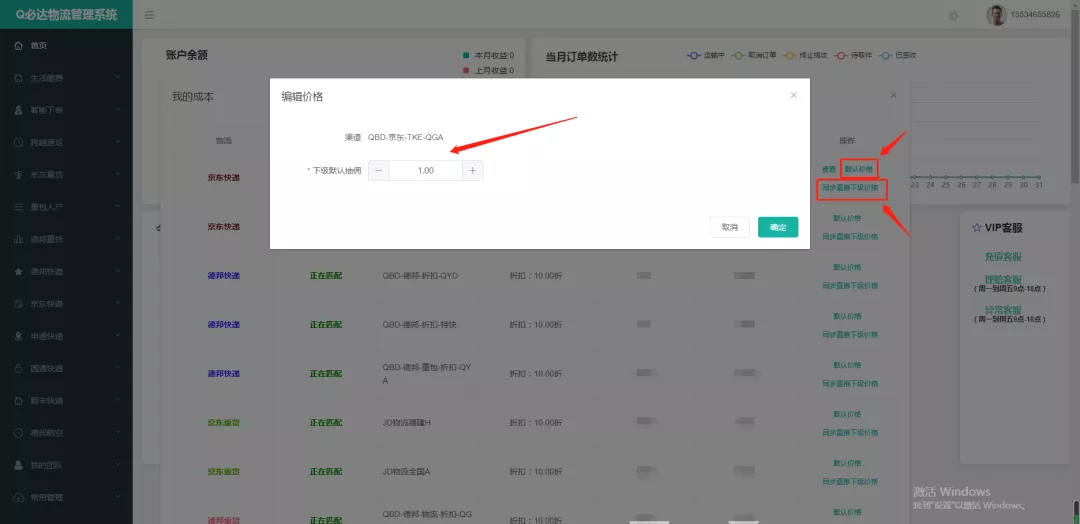Screen dimensions: 1080x524
Task: Click the user avatar photo
Action: tap(996, 15)
